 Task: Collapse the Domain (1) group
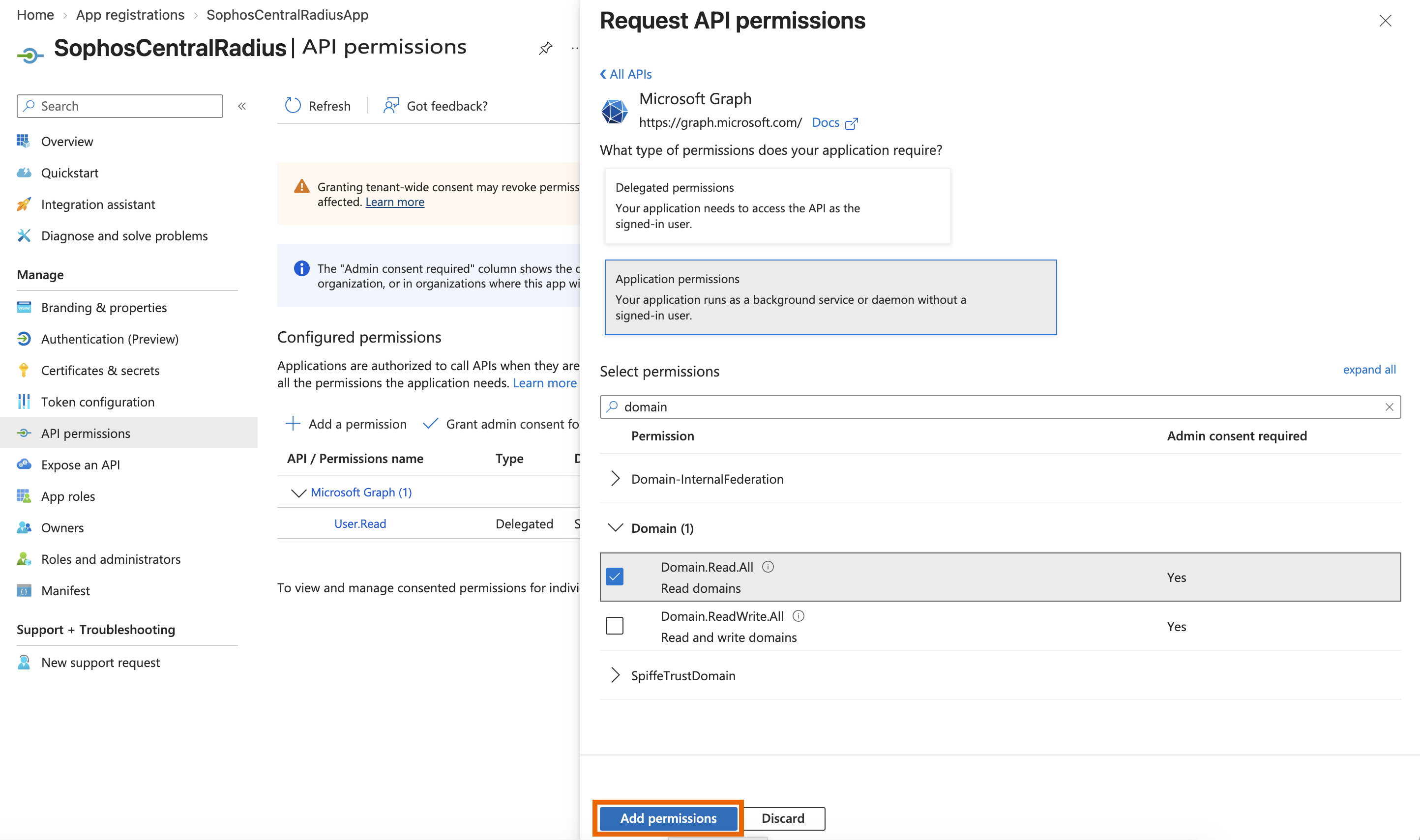coord(615,527)
